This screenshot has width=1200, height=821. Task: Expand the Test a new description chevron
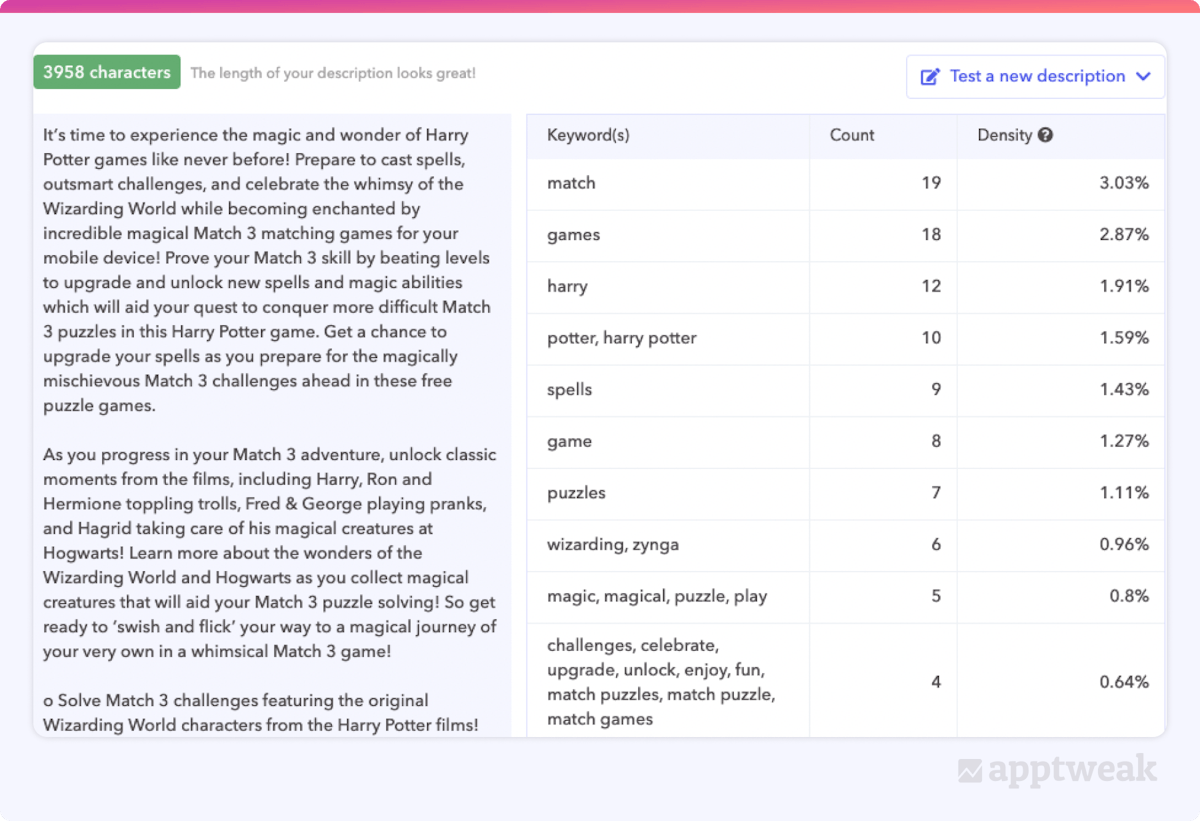click(1144, 77)
